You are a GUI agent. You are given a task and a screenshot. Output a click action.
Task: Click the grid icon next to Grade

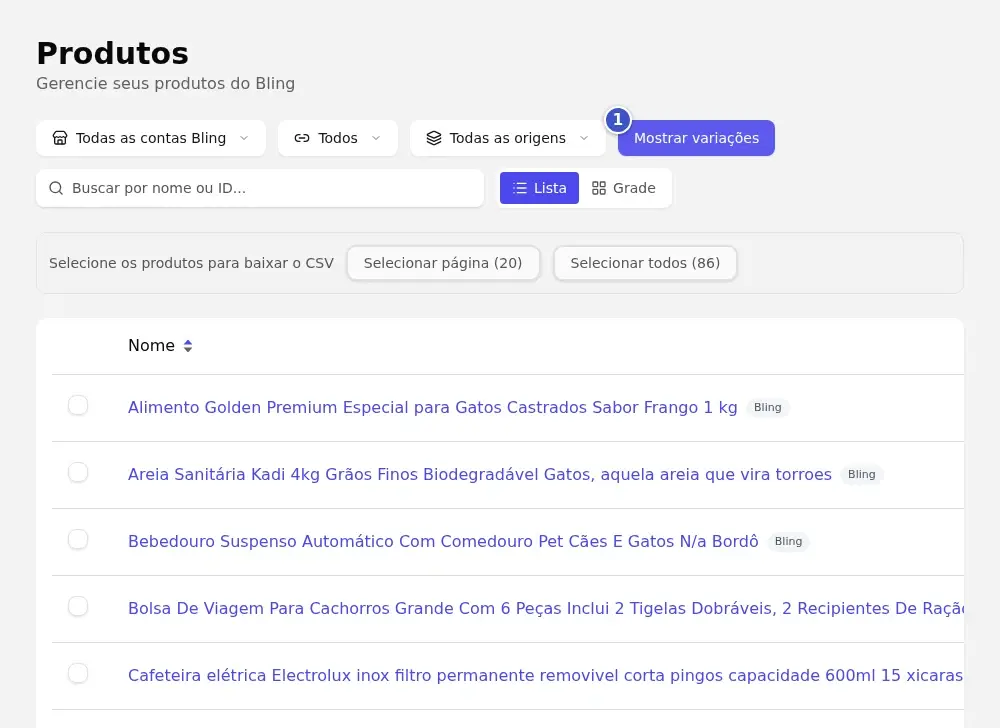599,188
